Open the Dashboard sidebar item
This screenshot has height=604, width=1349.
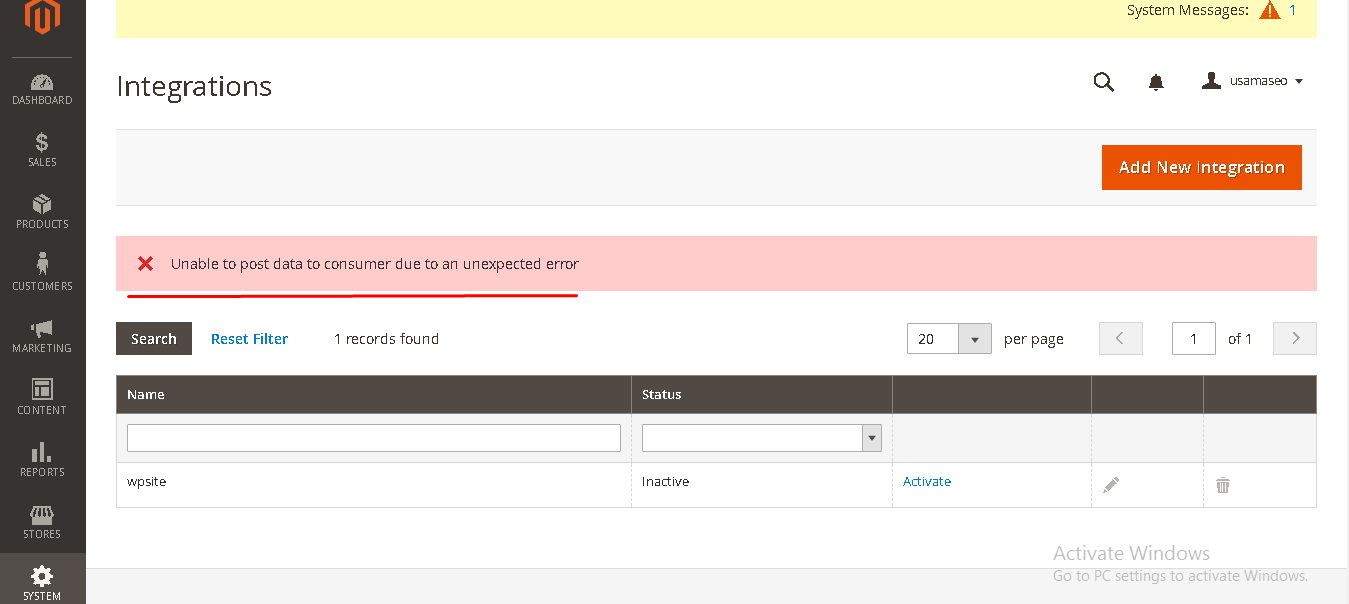[x=42, y=89]
